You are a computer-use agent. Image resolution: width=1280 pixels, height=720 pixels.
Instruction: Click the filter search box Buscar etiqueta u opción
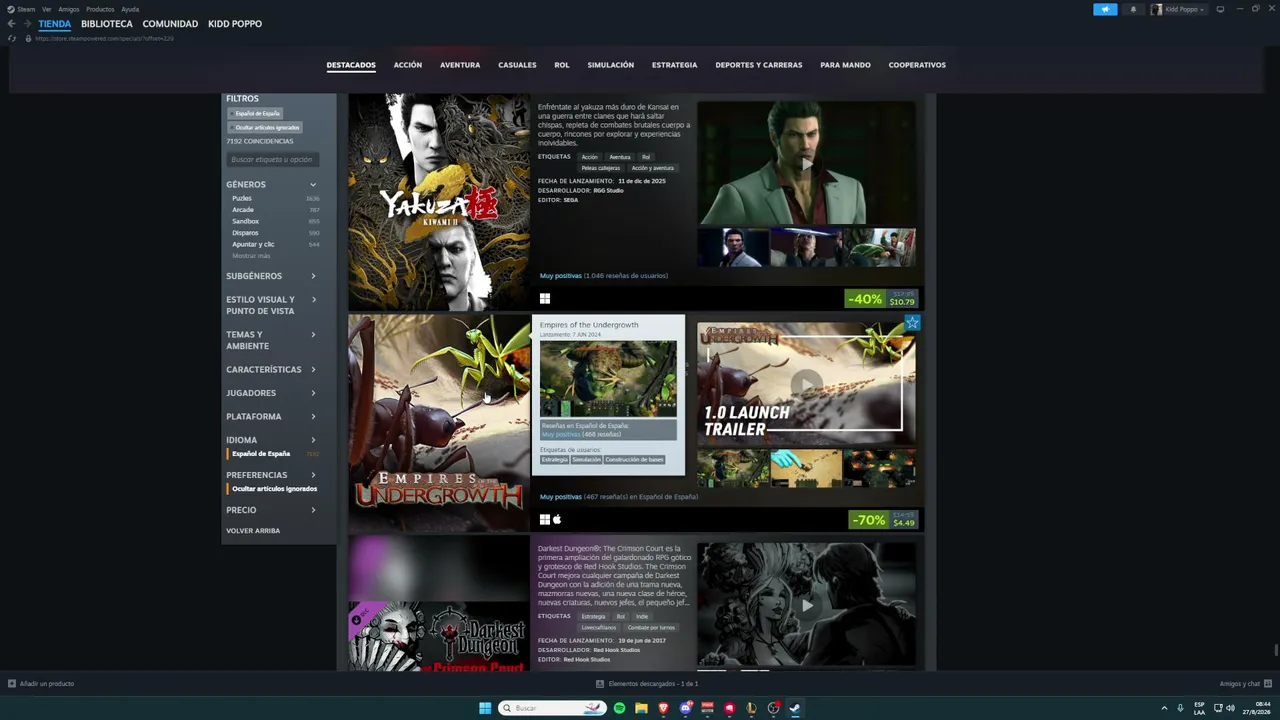272,160
